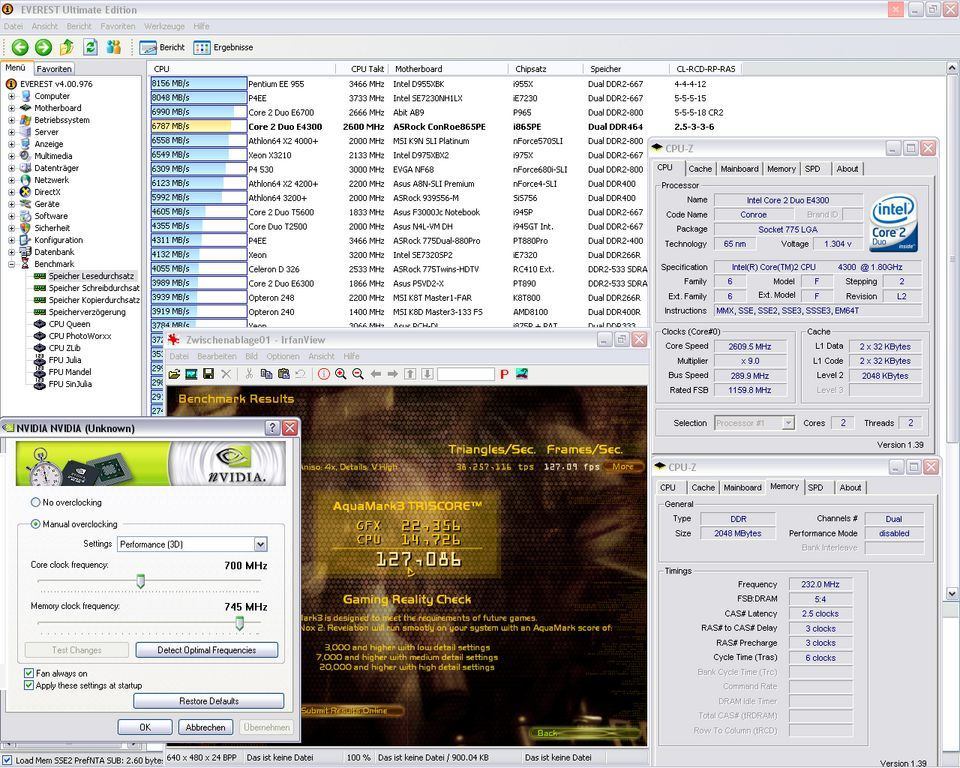Click the people (users) icon in EVEREST toolbar

tap(114, 47)
